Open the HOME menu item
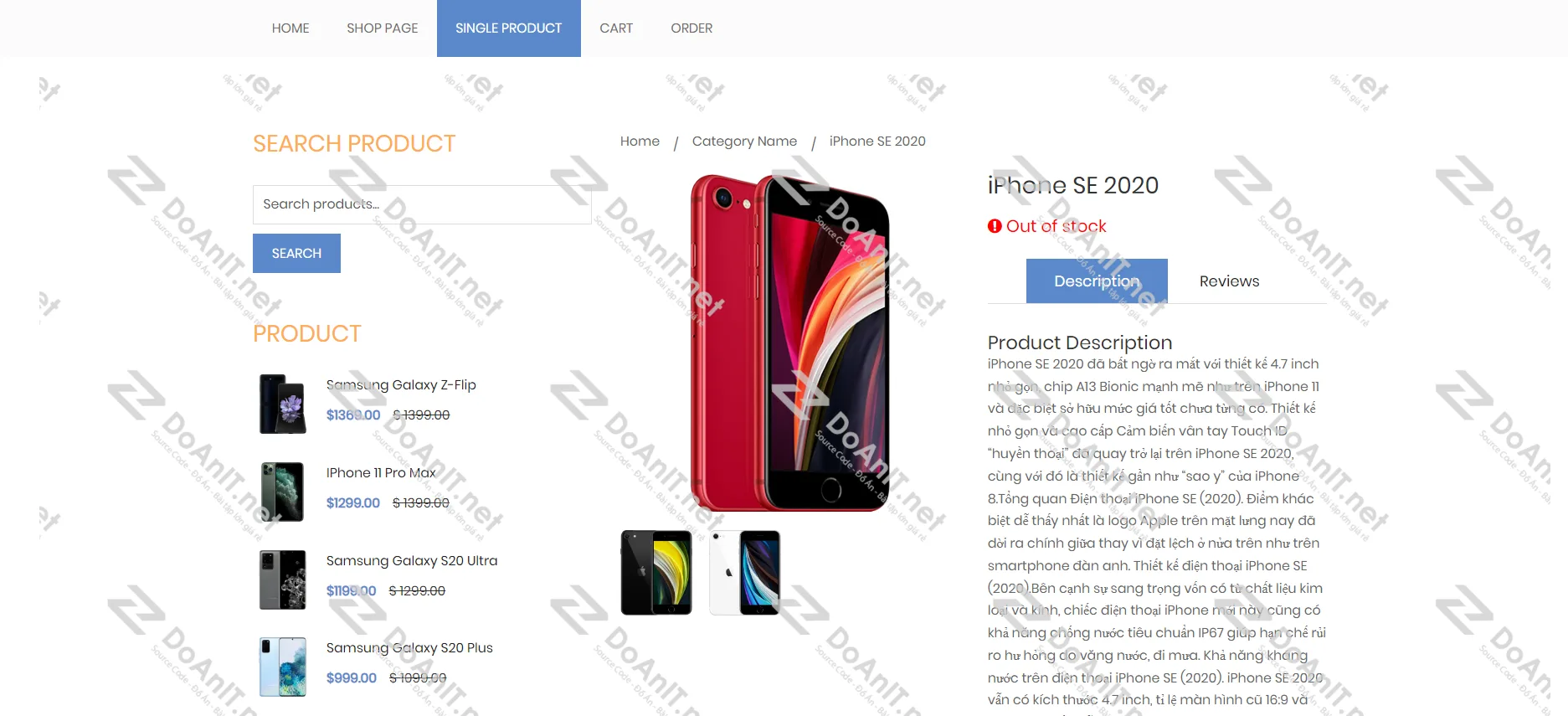Viewport: 1568px width, 716px height. [290, 28]
